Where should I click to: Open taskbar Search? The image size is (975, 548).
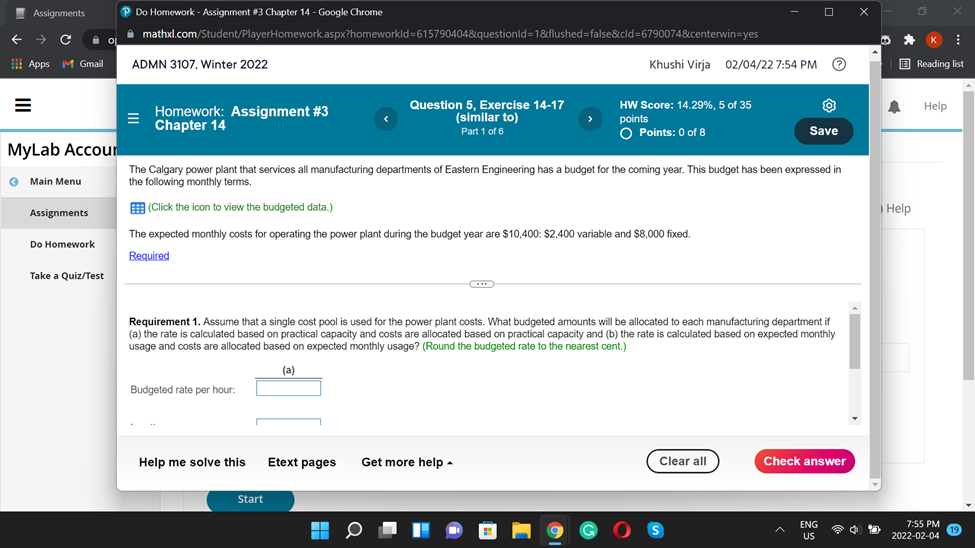pyautogui.click(x=354, y=531)
